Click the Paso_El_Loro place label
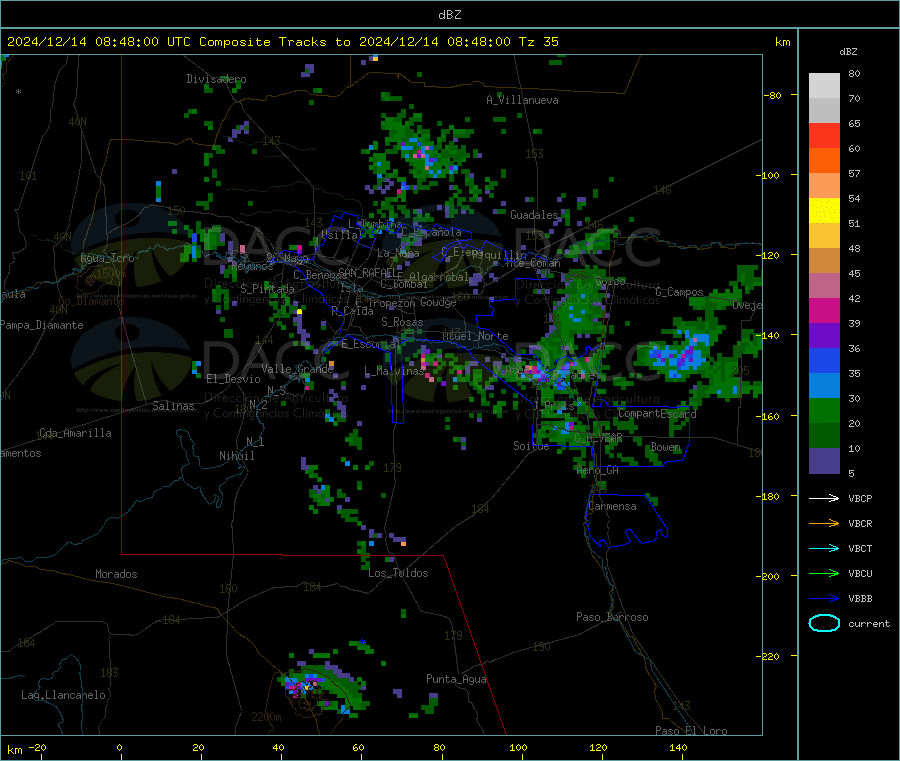The width and height of the screenshot is (900, 761). coord(691,731)
